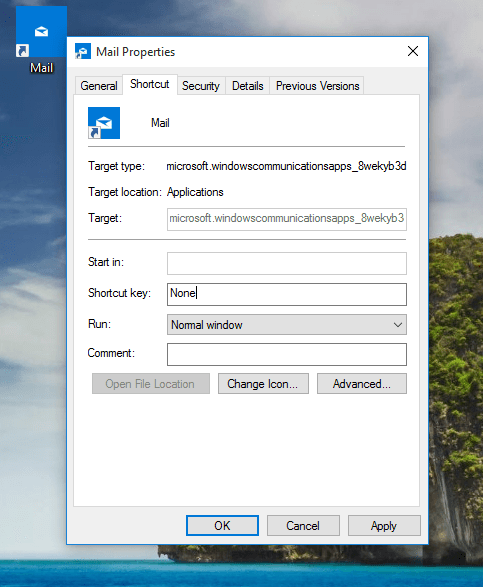Open the Previous Versions tab

[317, 86]
